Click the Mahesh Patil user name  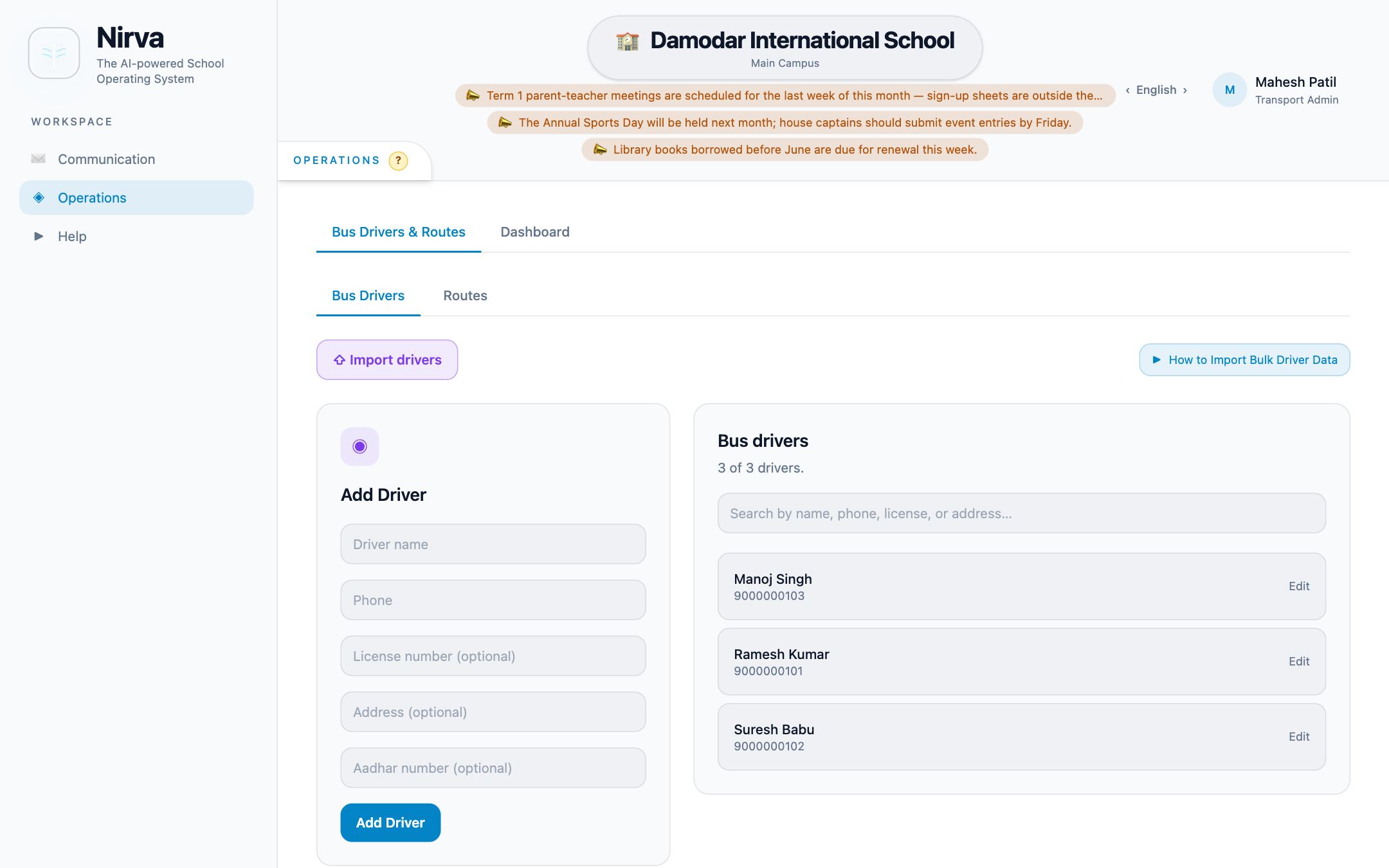coord(1296,82)
